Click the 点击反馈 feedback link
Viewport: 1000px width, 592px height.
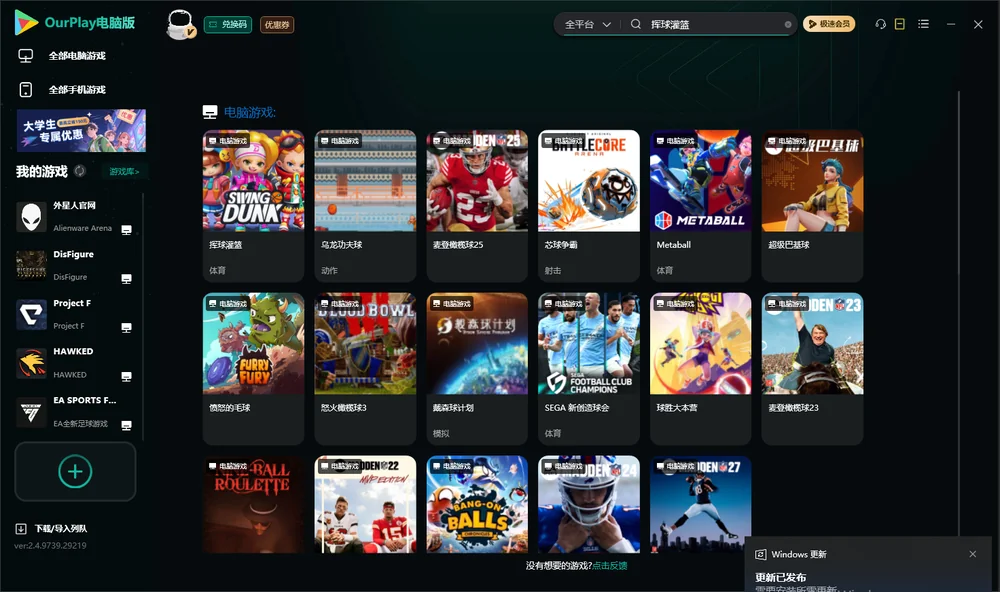(610, 566)
